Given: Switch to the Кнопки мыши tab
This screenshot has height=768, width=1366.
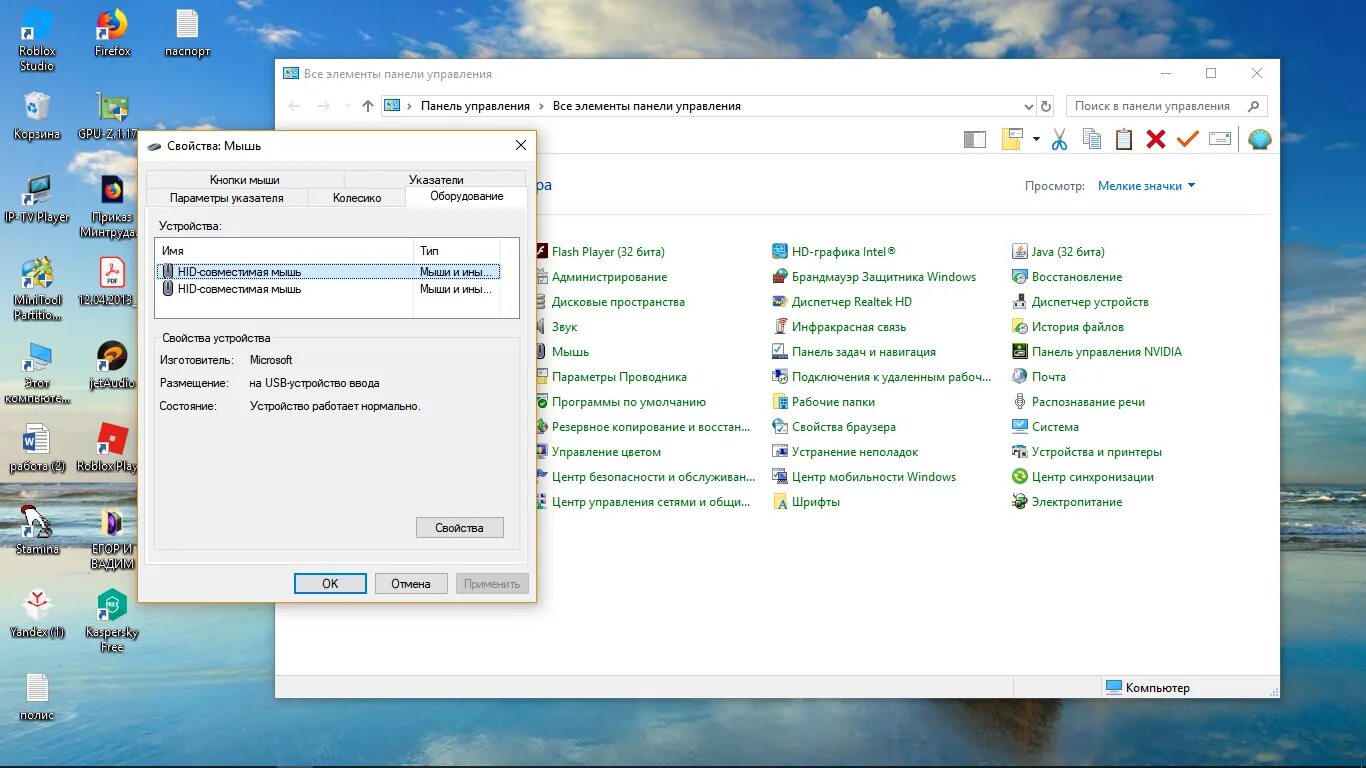Looking at the screenshot, I should (x=245, y=179).
